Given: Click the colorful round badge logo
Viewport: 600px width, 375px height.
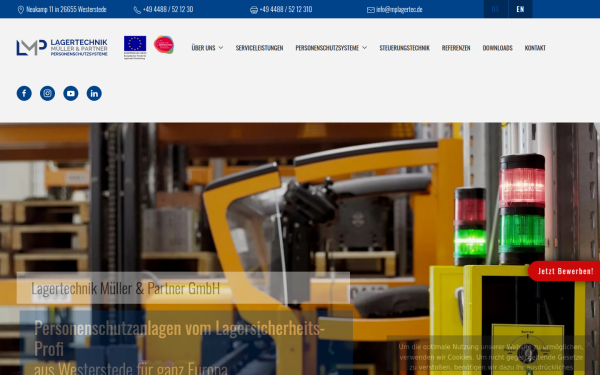Looking at the screenshot, I should coord(164,45).
